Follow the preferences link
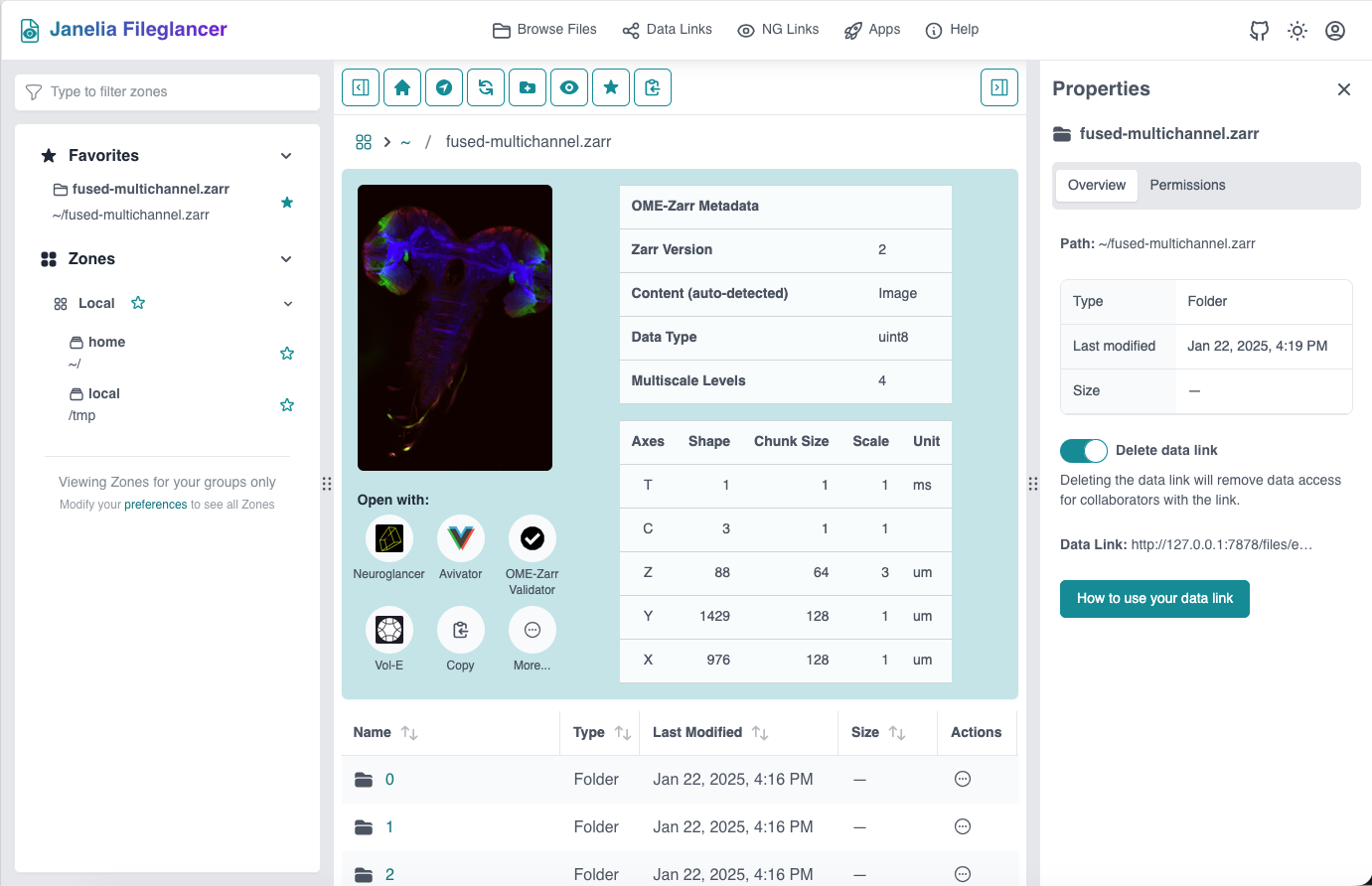1372x886 pixels. click(155, 505)
